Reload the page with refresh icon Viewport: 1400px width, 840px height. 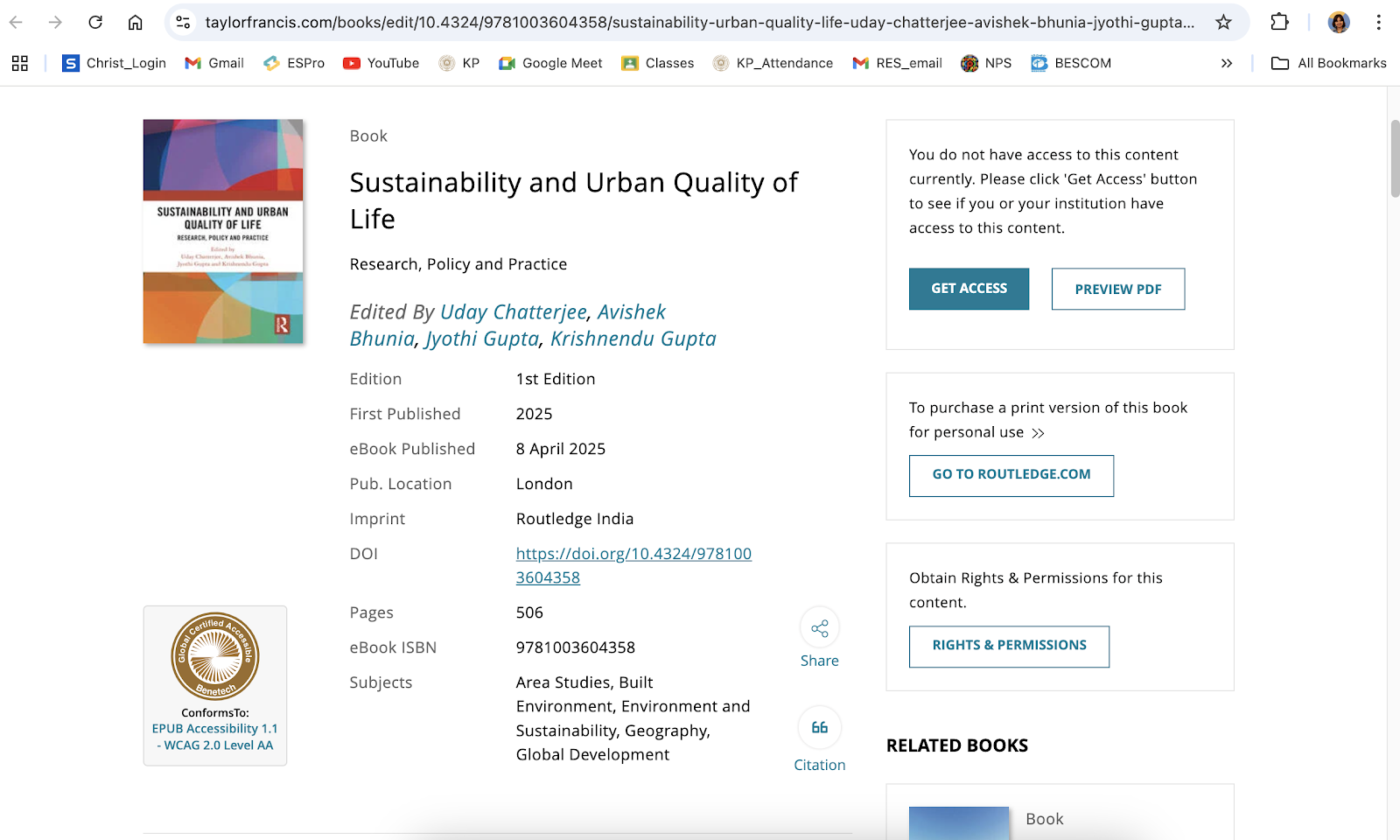point(95,22)
